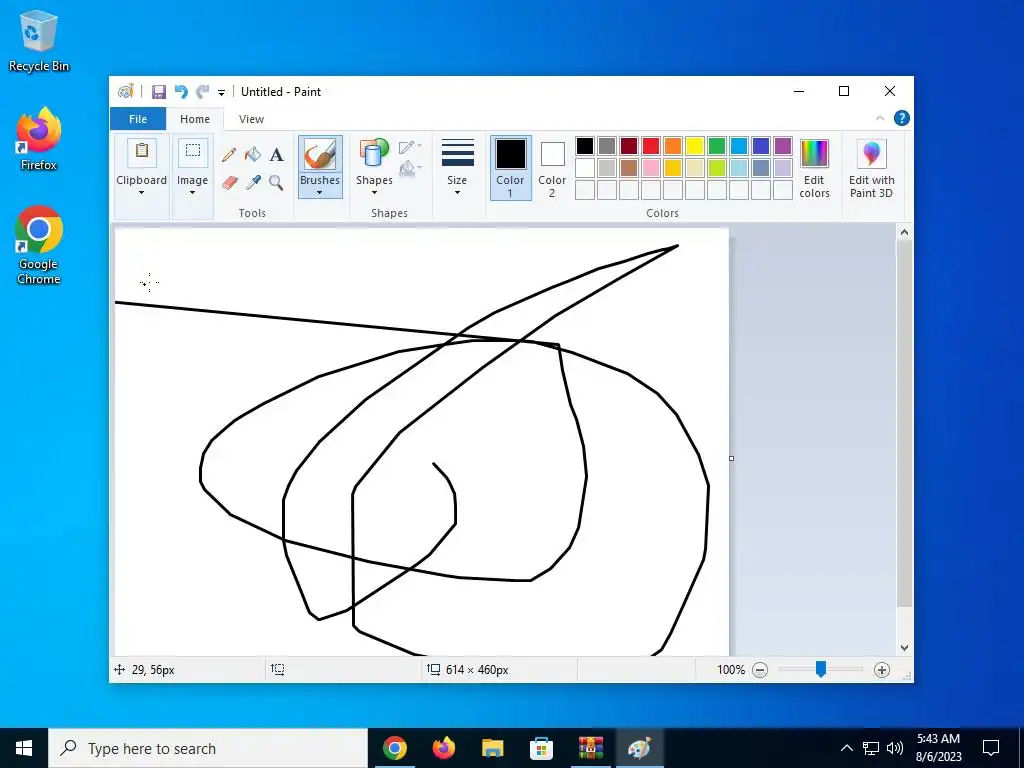Open Edit colors dialog

pos(814,168)
